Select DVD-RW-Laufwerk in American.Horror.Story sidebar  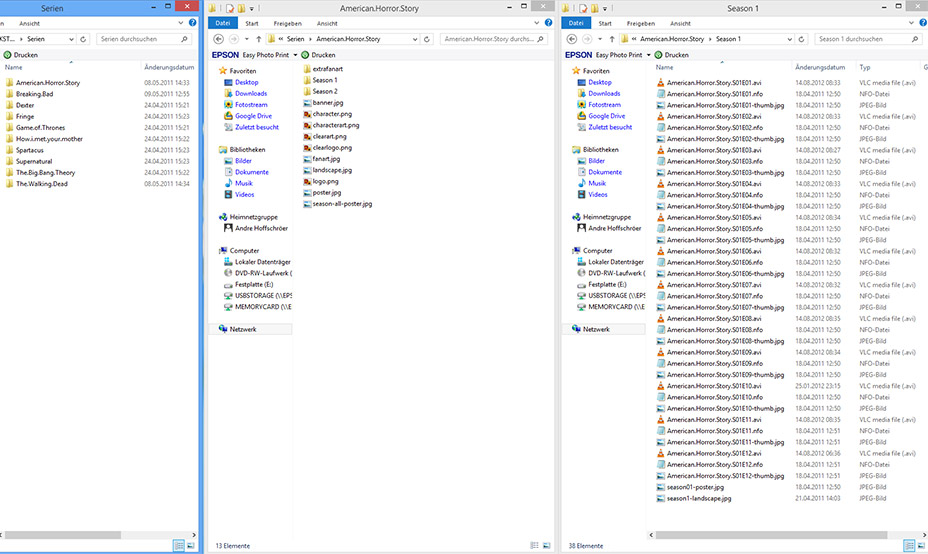click(258, 273)
